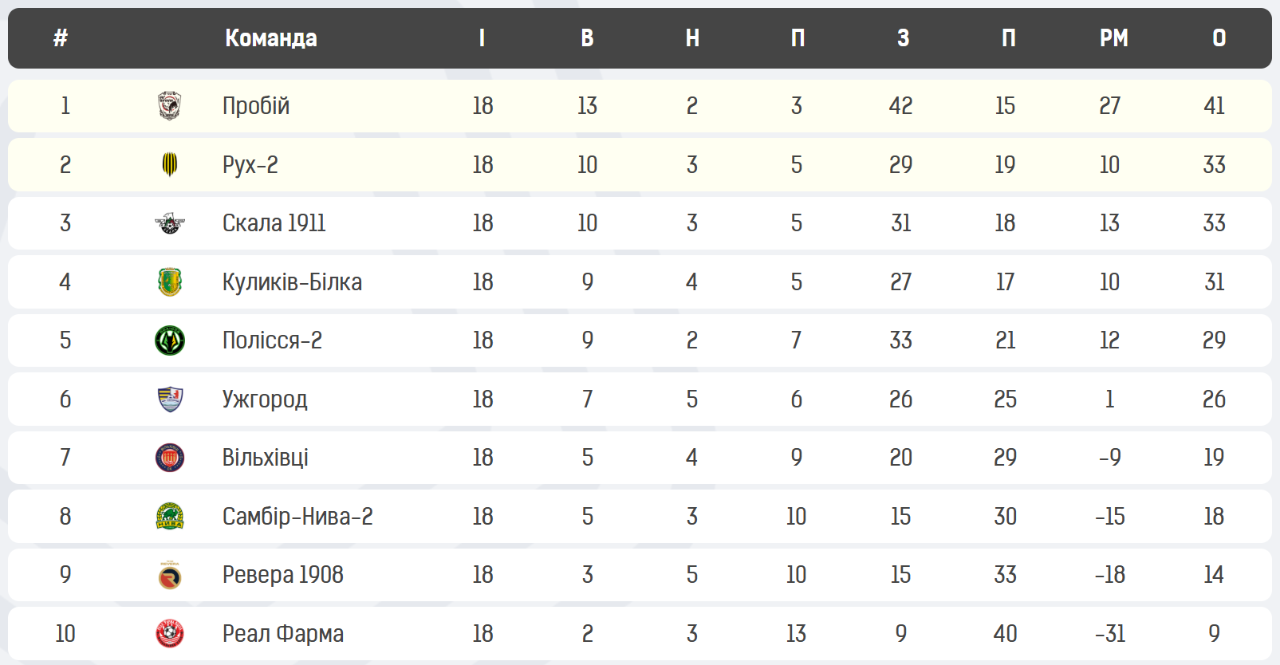Click the Самбір-Нива-2 club emblem
This screenshot has width=1280, height=665.
170,517
